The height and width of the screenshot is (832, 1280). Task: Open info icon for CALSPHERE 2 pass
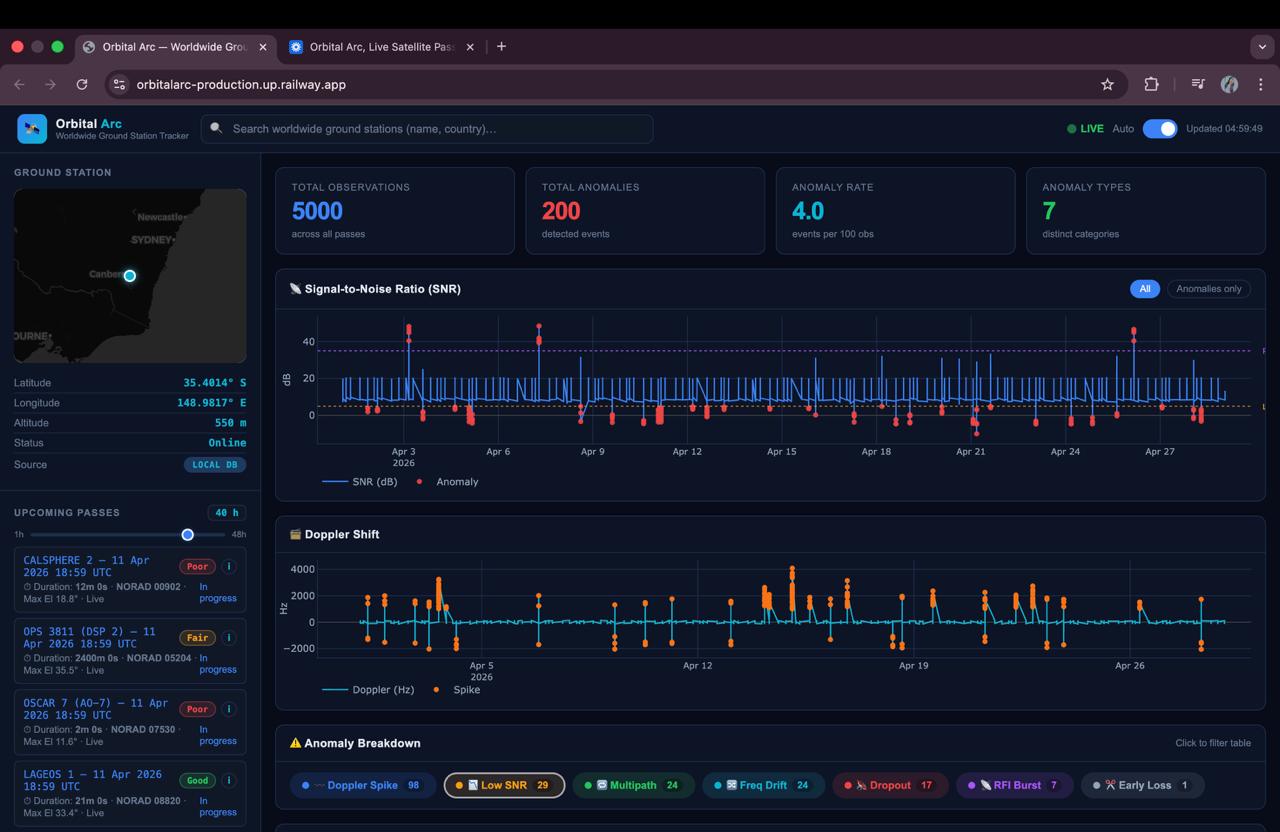click(229, 566)
